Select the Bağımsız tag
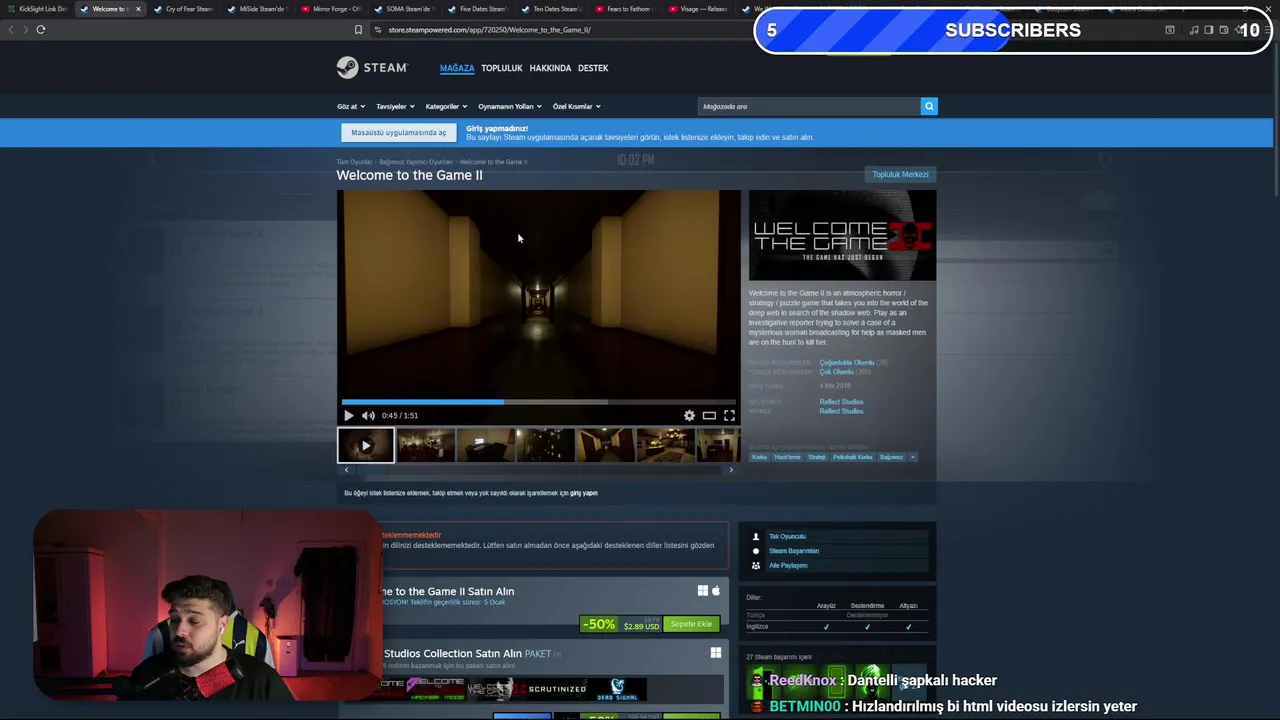 coord(891,457)
